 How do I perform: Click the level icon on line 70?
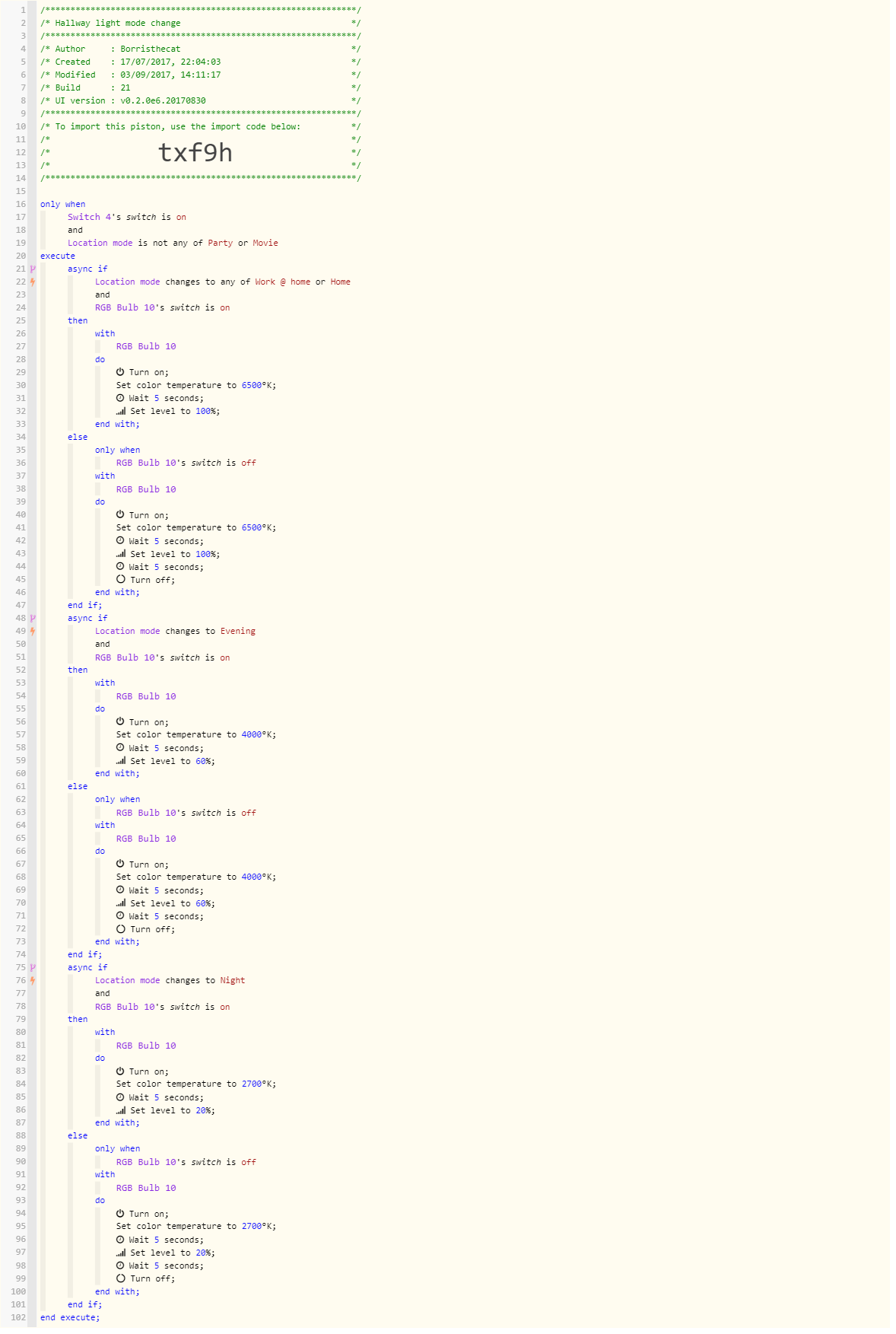coord(121,903)
